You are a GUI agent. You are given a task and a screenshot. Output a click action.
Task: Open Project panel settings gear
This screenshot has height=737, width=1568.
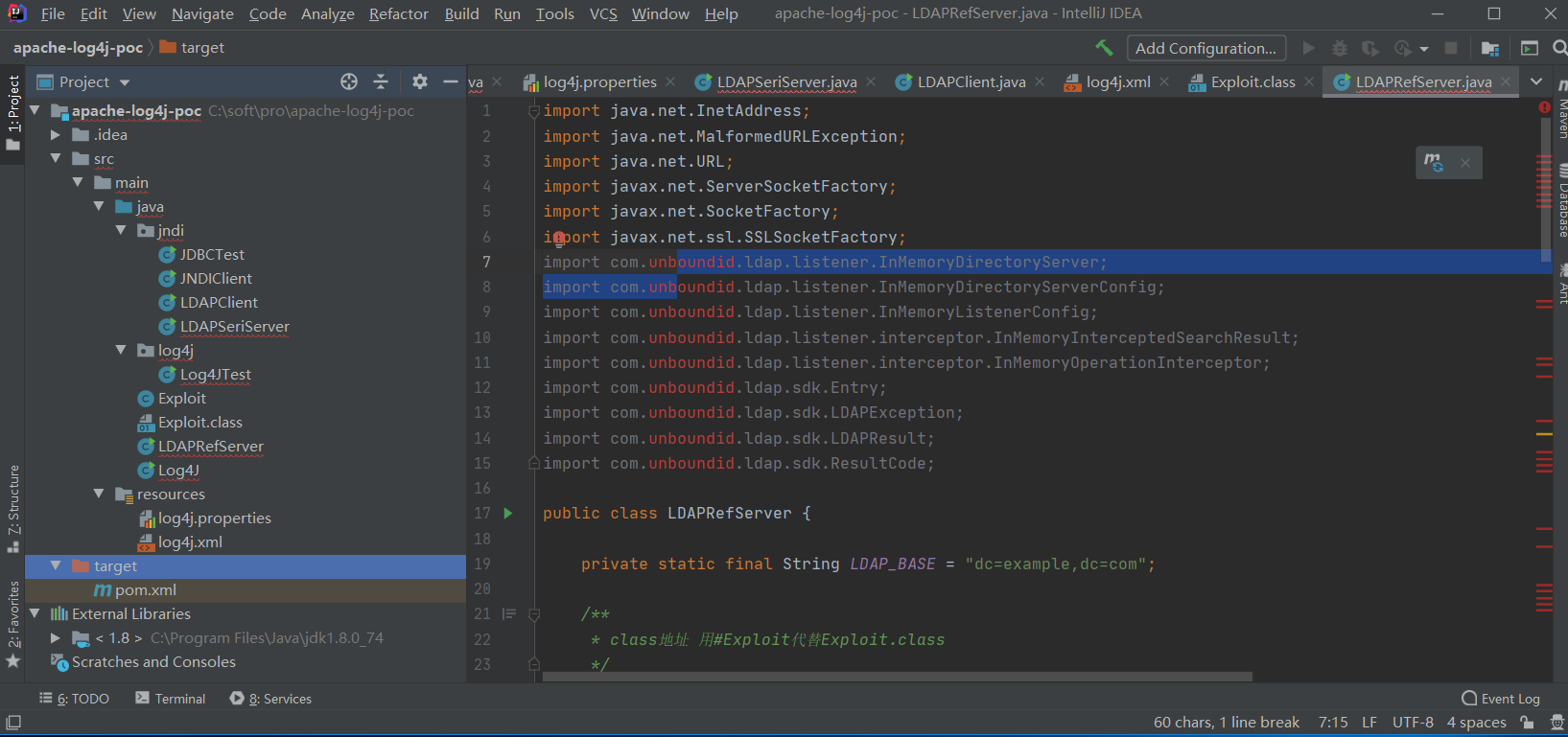[419, 81]
